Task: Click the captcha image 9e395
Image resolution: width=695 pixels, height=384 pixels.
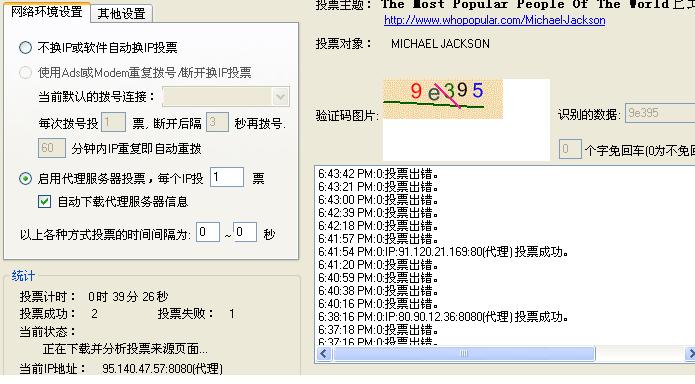Action: click(x=442, y=99)
